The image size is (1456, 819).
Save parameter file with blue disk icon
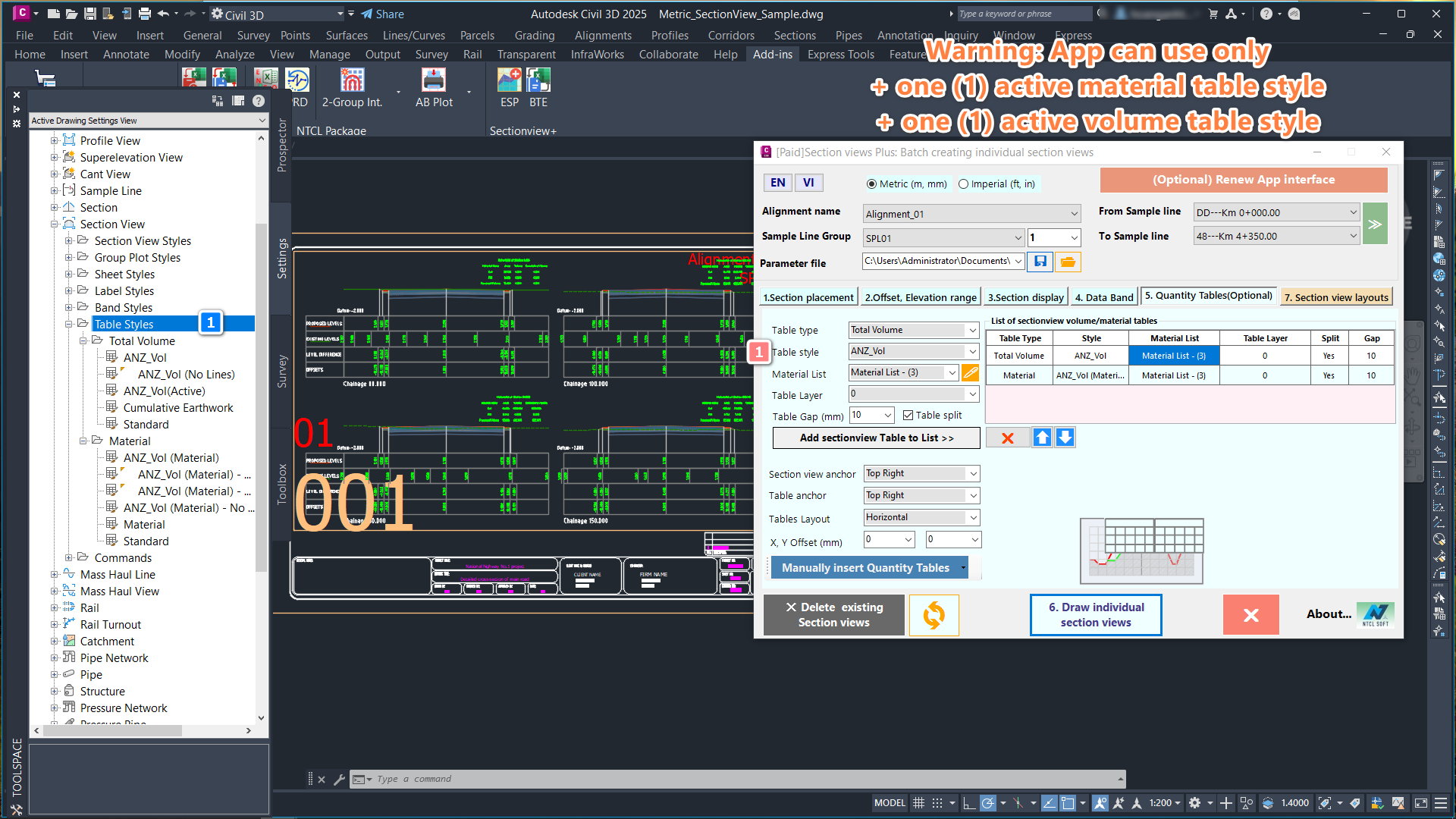[x=1040, y=262]
